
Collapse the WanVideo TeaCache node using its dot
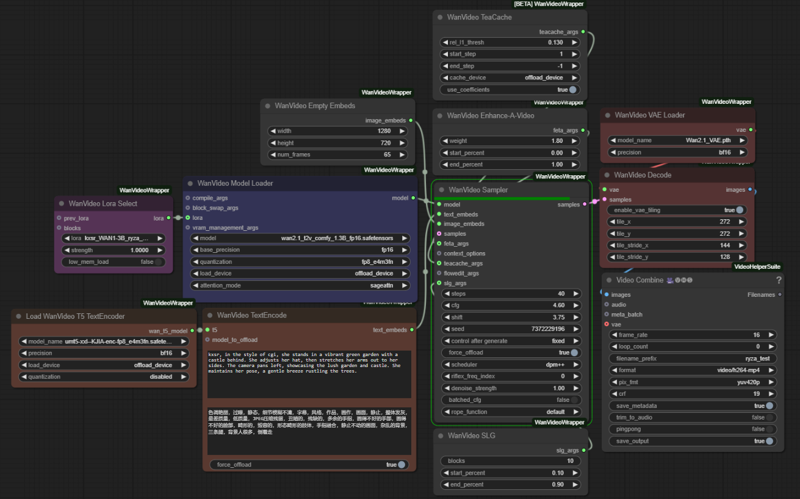point(441,17)
